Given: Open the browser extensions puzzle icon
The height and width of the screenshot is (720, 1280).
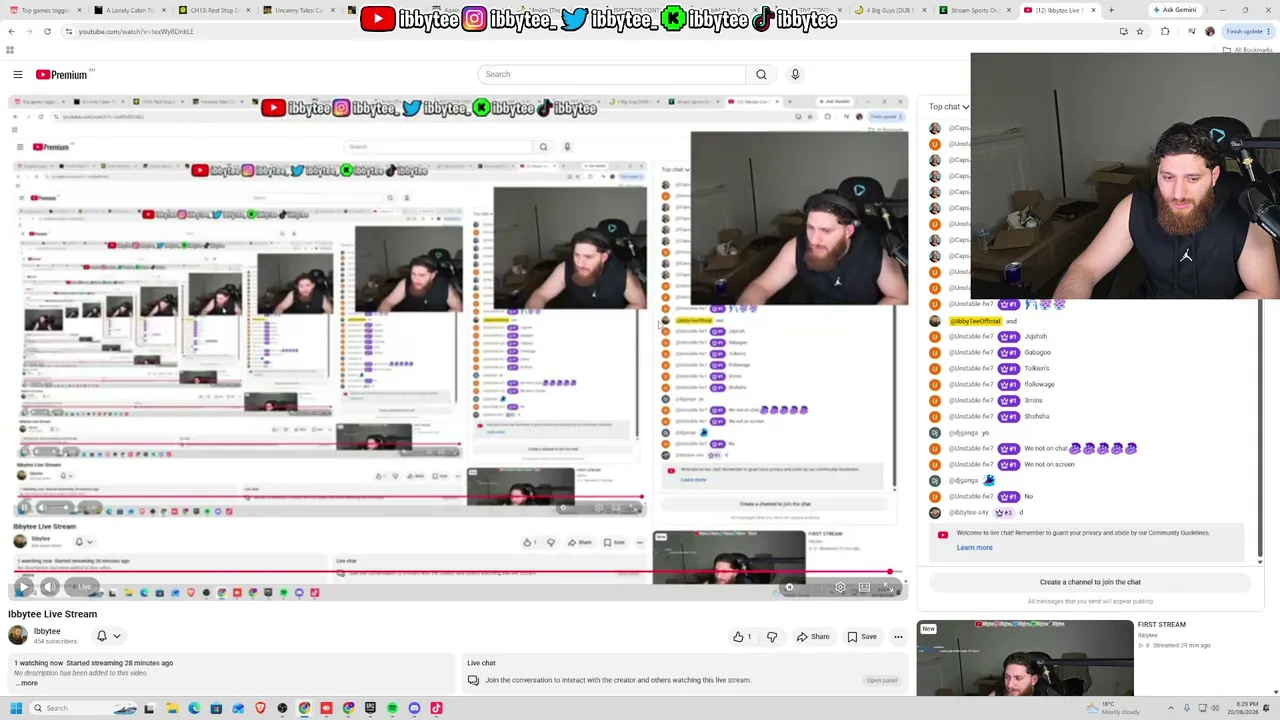Looking at the screenshot, I should tap(1165, 31).
